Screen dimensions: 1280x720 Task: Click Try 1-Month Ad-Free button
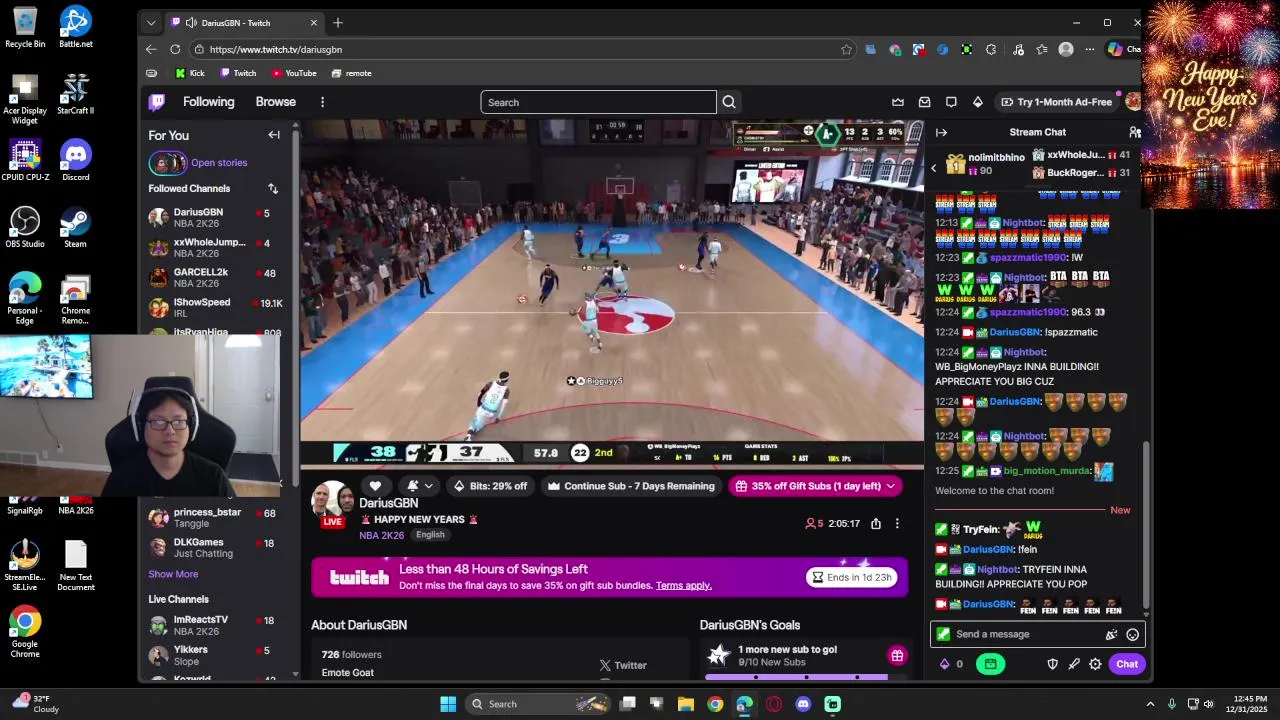tap(1056, 102)
